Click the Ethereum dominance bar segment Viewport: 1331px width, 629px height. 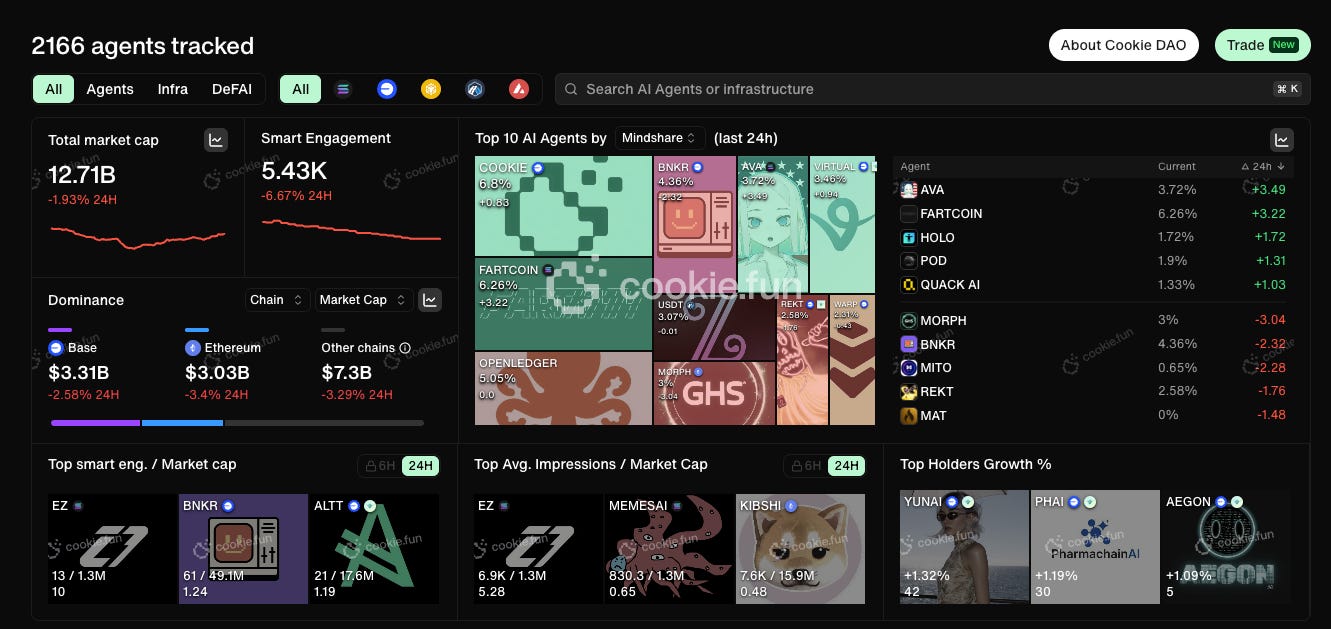[x=182, y=423]
